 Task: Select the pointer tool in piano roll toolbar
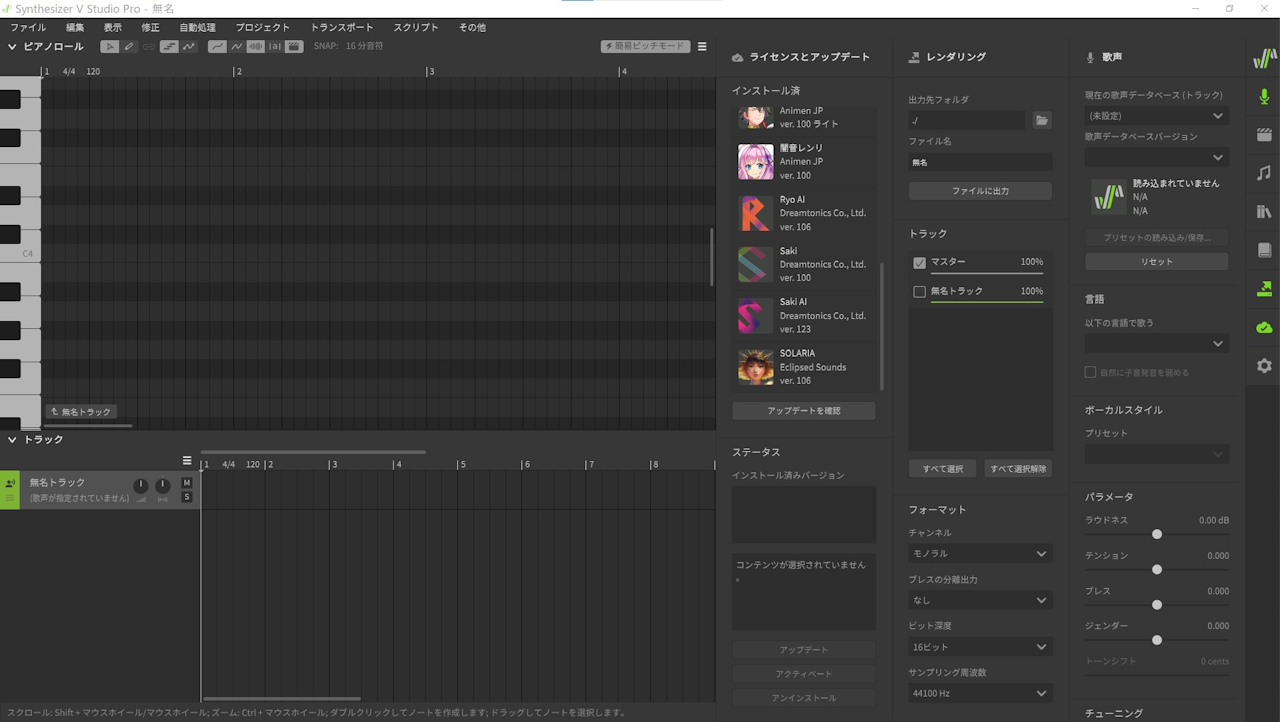[x=110, y=46]
